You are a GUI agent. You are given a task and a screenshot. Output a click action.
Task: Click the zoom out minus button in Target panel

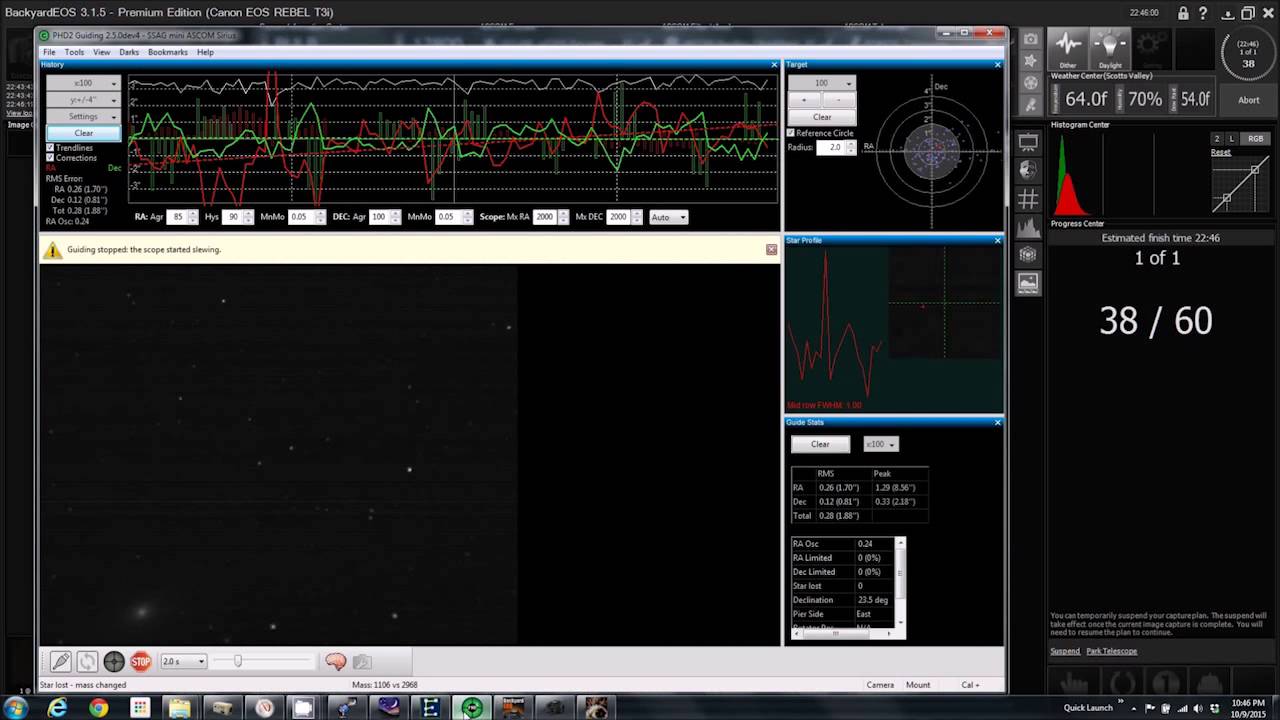point(839,100)
